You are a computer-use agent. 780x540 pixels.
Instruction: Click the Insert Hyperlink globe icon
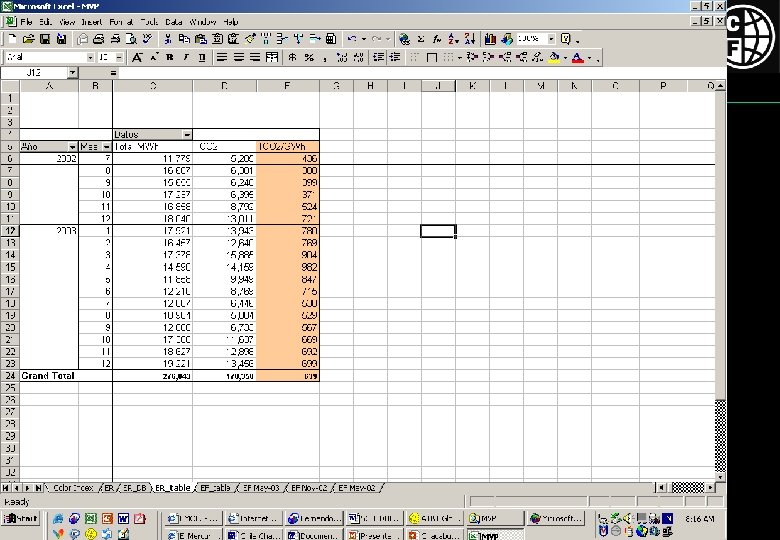404,39
